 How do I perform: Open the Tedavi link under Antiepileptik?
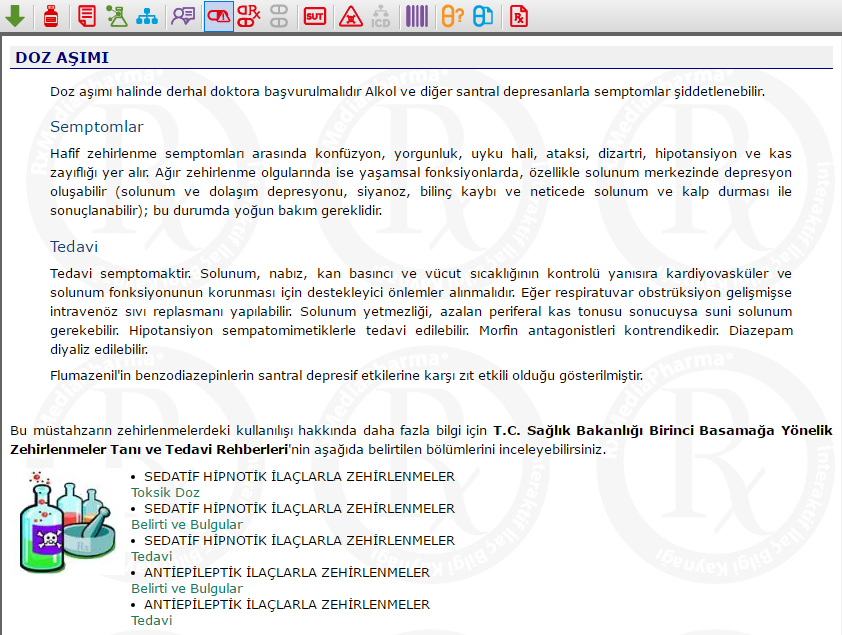[x=152, y=621]
